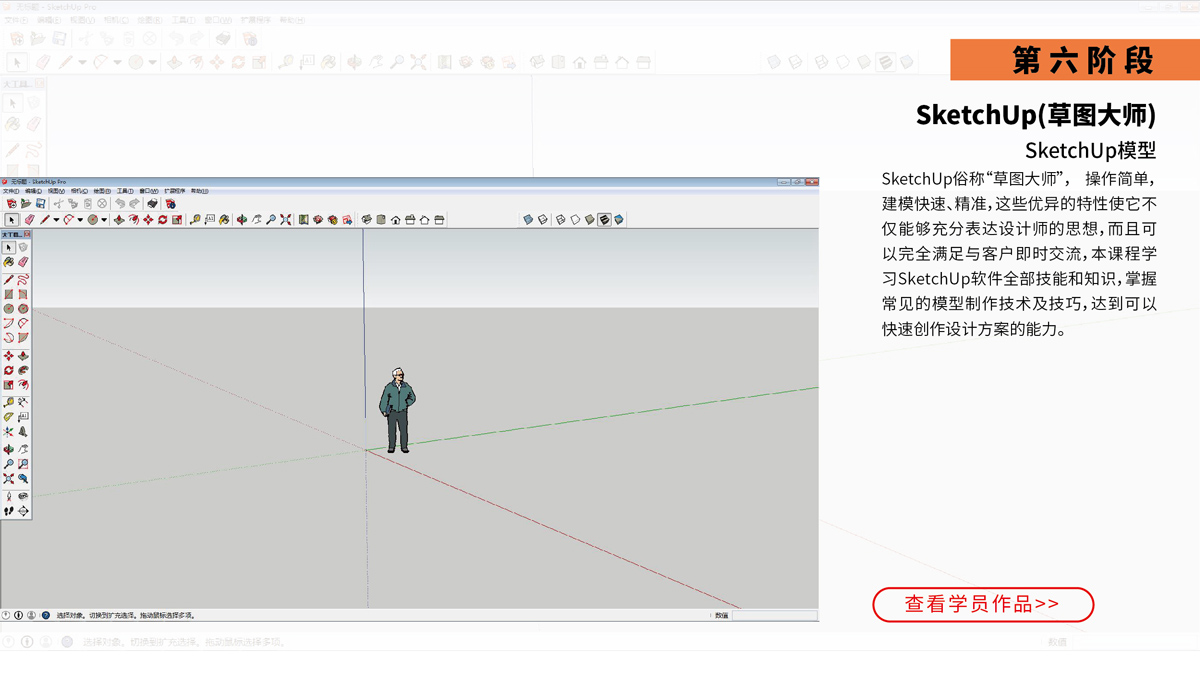Activate the Offset tool in top toolbar
The image size is (1200, 678).
tap(133, 219)
